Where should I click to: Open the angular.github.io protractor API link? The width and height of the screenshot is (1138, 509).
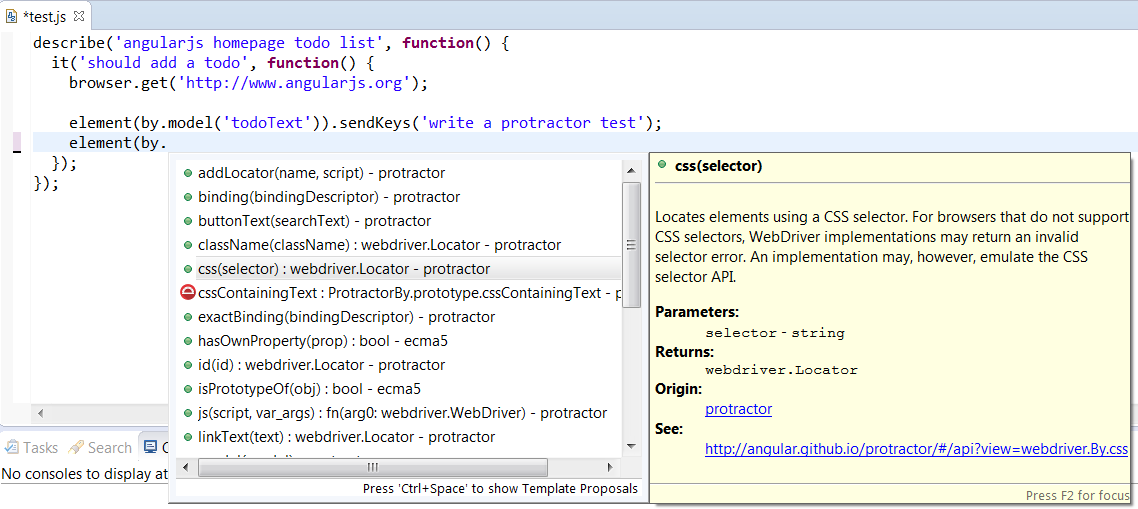[x=916, y=449]
